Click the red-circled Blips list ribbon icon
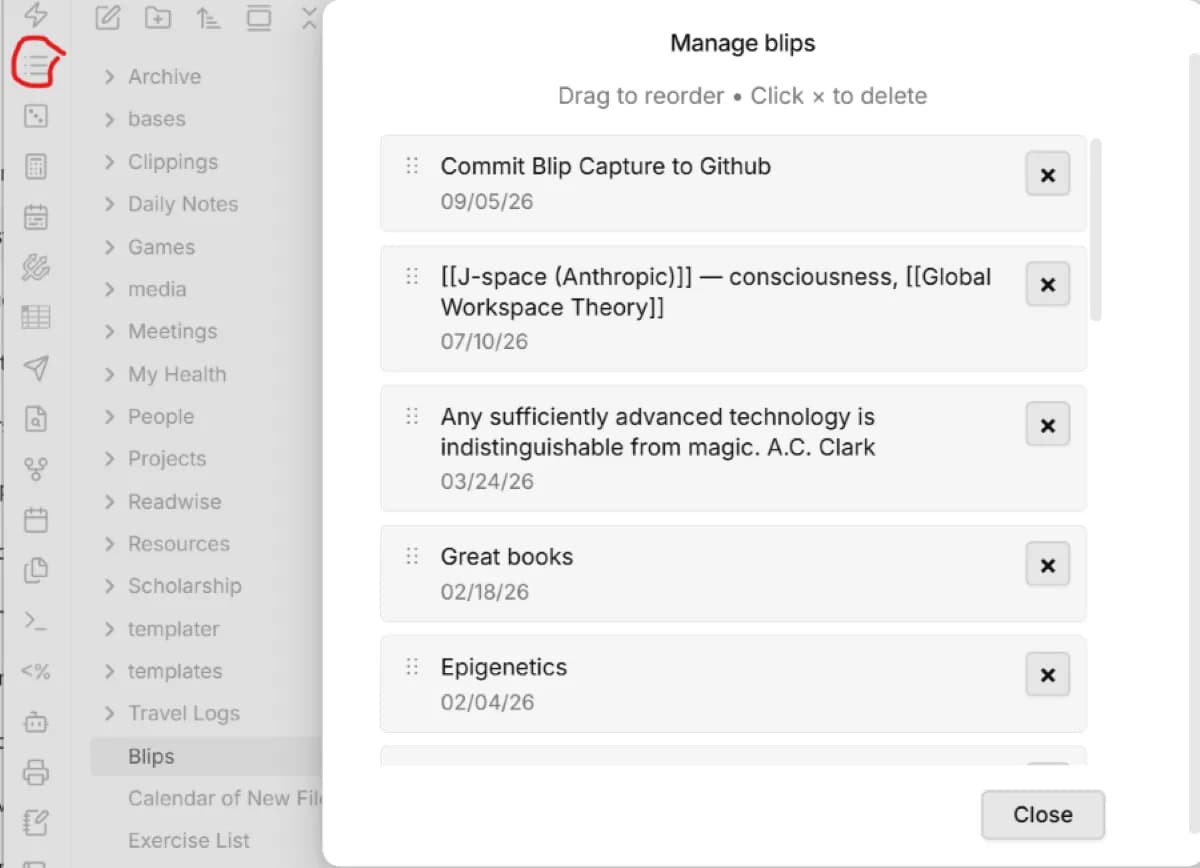The height and width of the screenshot is (868, 1200). 36,67
